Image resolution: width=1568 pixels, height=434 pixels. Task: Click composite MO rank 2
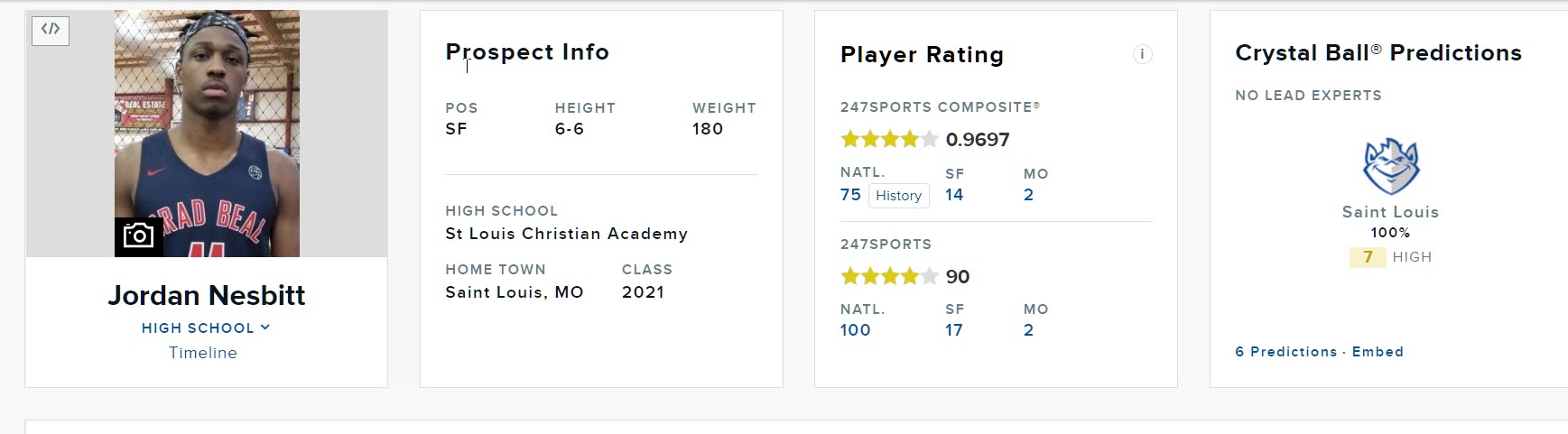(x=1028, y=195)
